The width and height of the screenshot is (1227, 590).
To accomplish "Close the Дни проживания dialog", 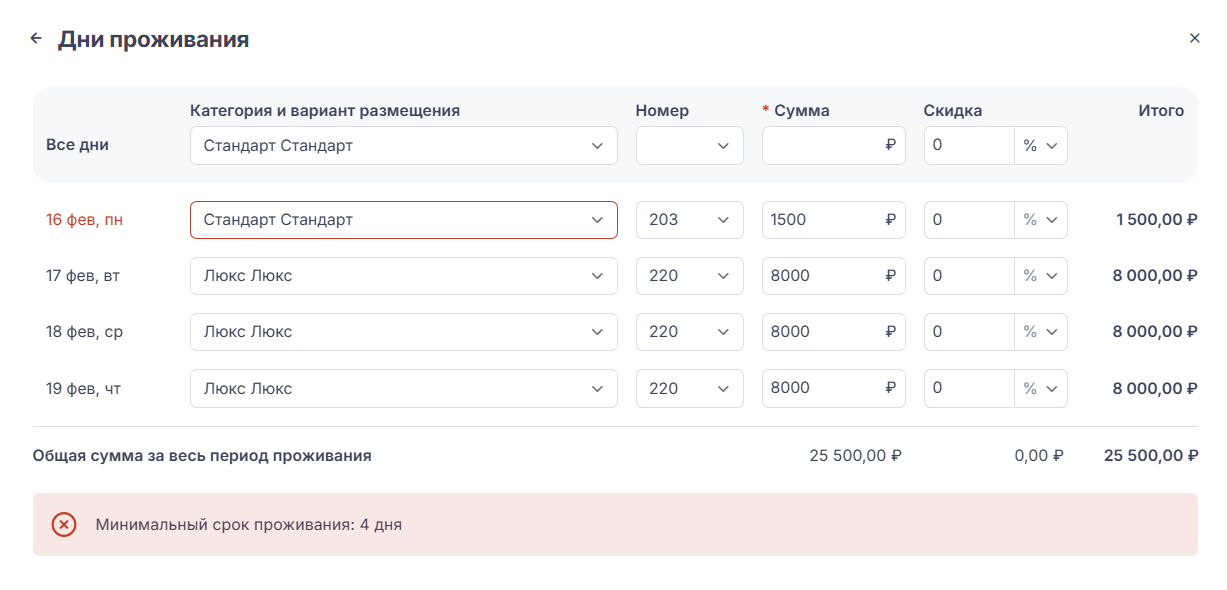I will 1194,39.
